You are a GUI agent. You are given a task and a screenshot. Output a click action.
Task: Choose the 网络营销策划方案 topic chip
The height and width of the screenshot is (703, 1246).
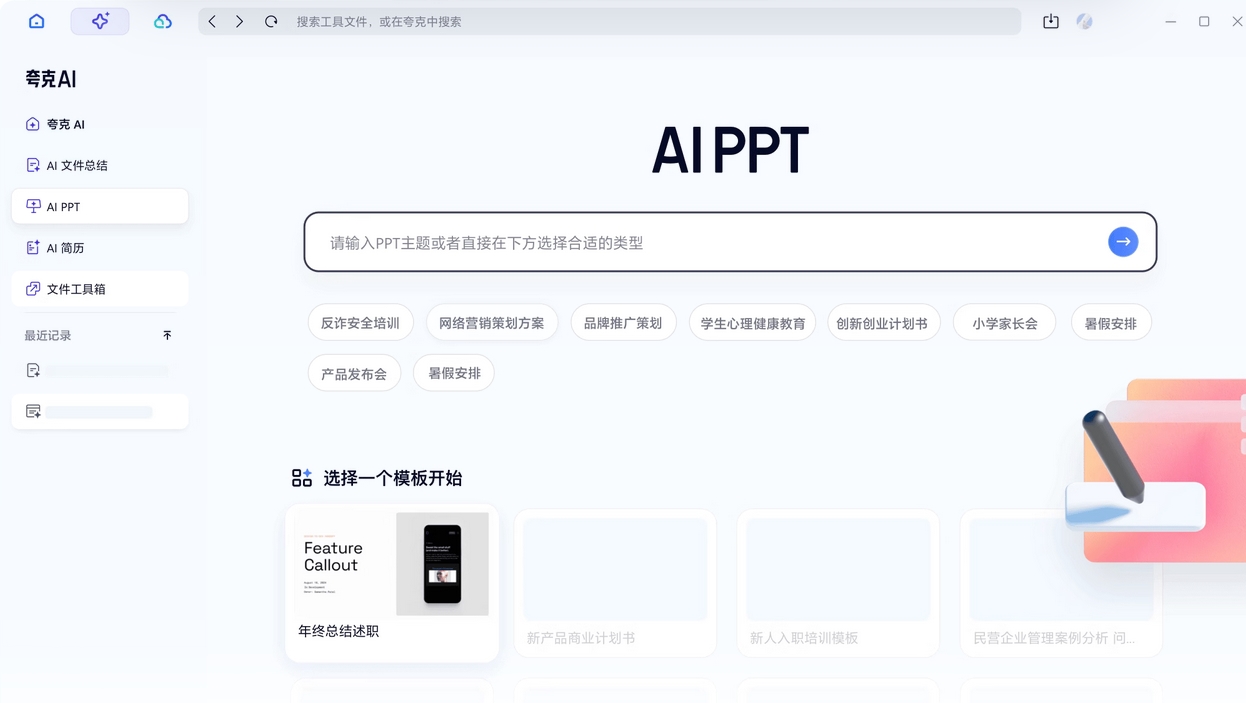492,322
